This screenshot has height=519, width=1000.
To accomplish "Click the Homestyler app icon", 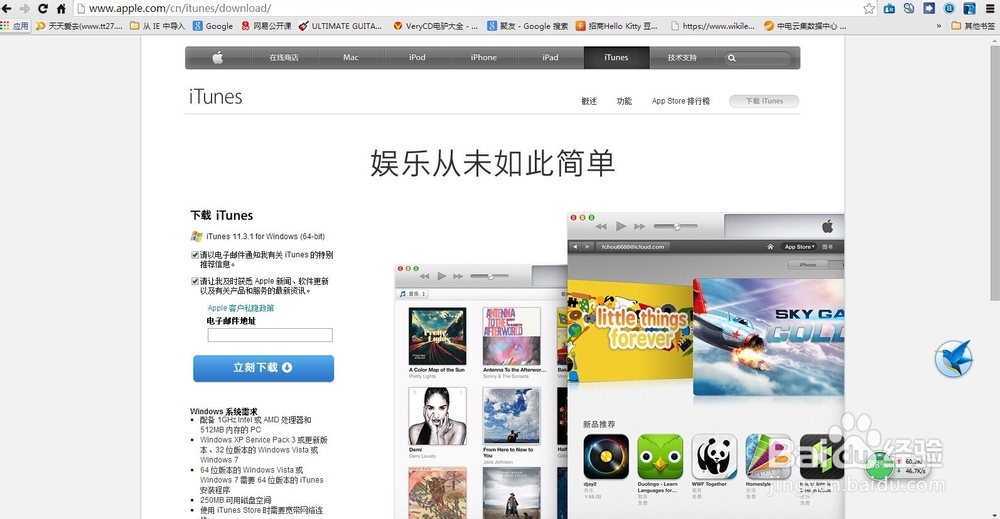I will click(768, 457).
